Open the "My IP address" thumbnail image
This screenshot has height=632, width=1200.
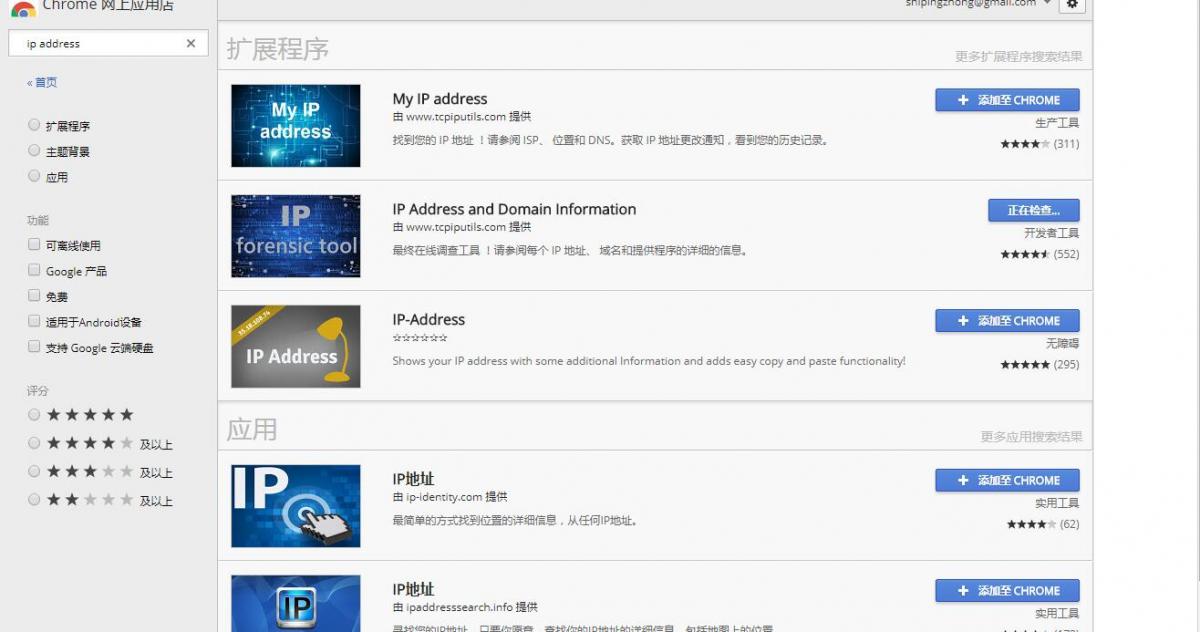[x=296, y=126]
